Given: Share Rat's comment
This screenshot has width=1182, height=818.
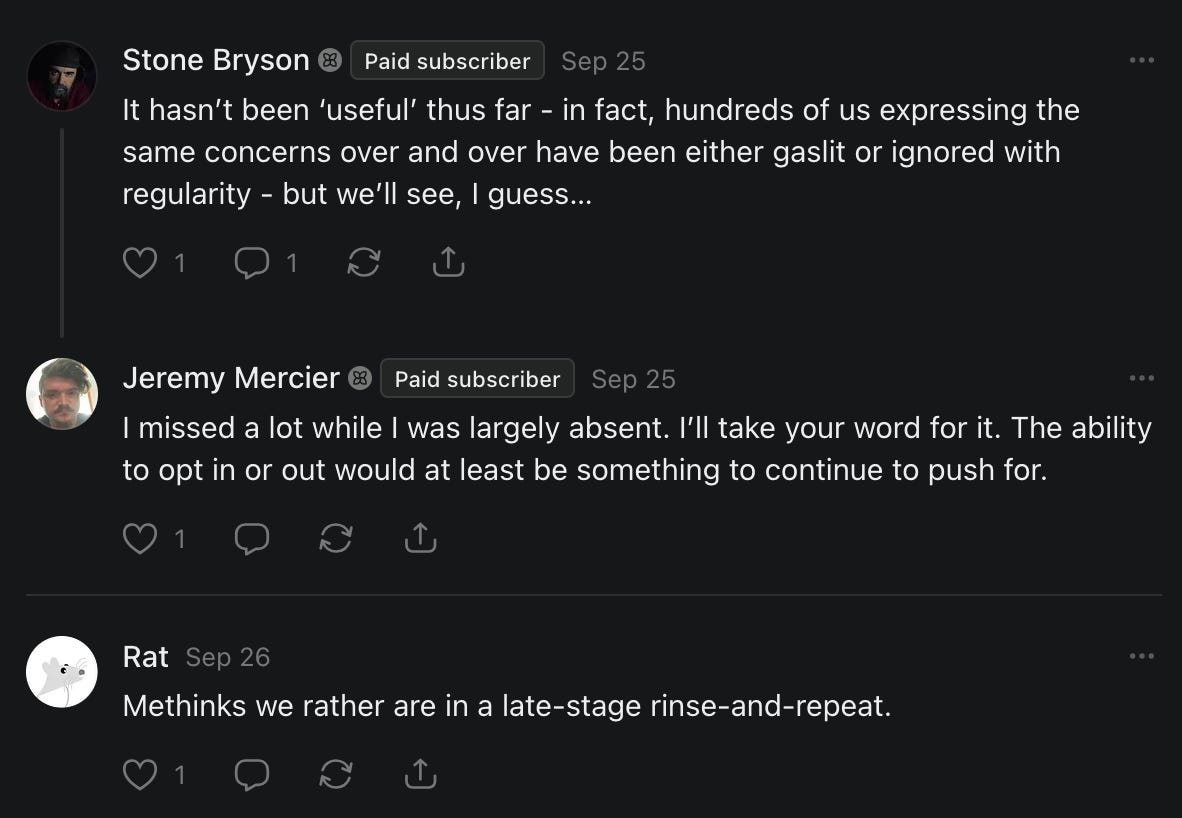Looking at the screenshot, I should 420,774.
